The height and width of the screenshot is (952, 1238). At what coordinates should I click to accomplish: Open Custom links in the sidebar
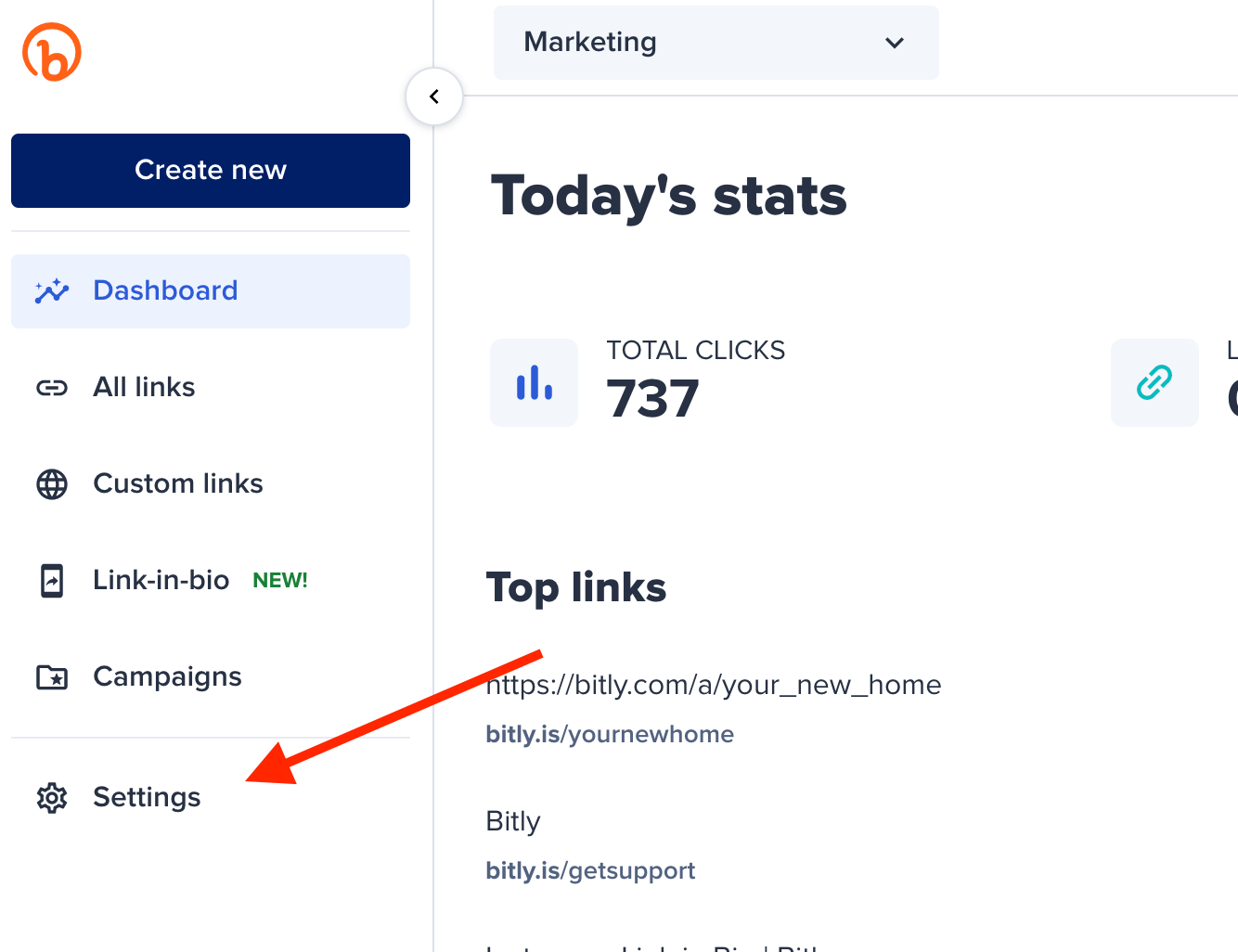tap(211, 484)
